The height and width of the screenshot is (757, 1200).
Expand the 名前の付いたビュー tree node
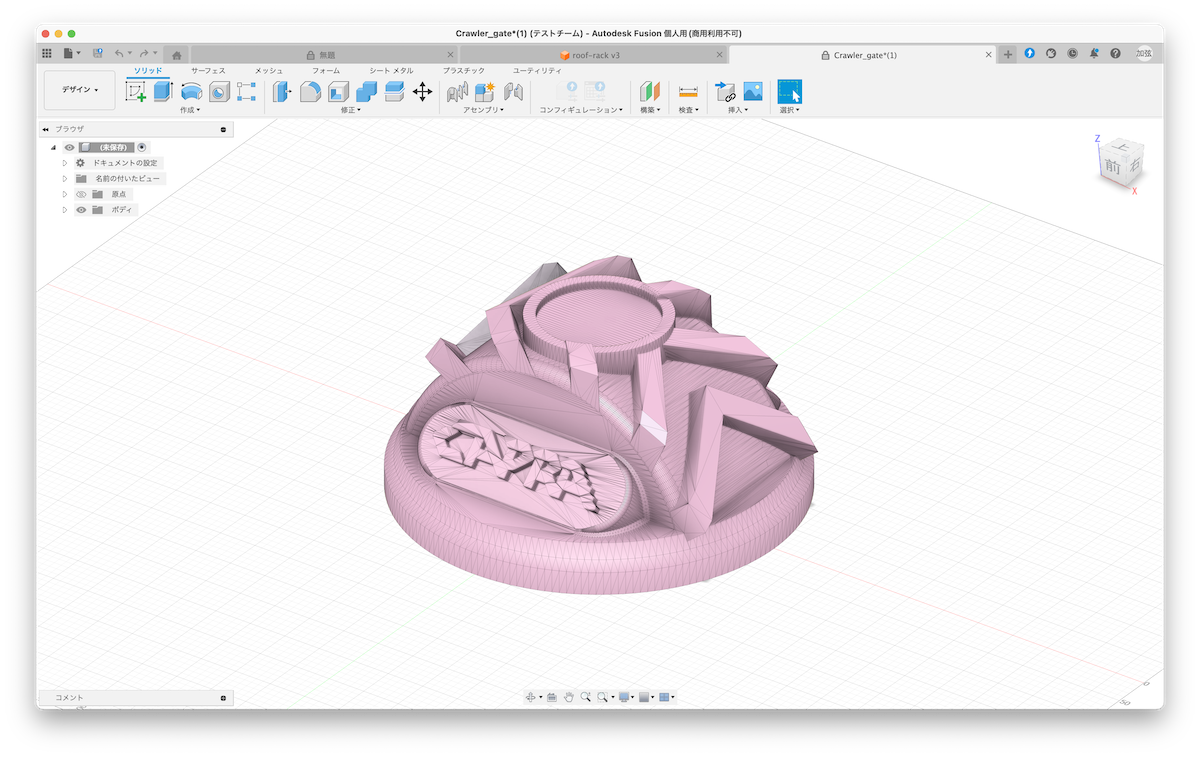click(x=65, y=178)
